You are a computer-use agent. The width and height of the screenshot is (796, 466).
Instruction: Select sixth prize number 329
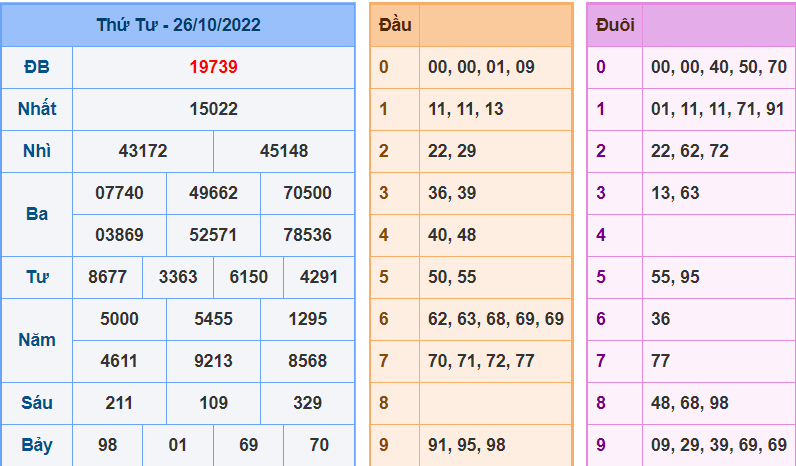pyautogui.click(x=308, y=403)
